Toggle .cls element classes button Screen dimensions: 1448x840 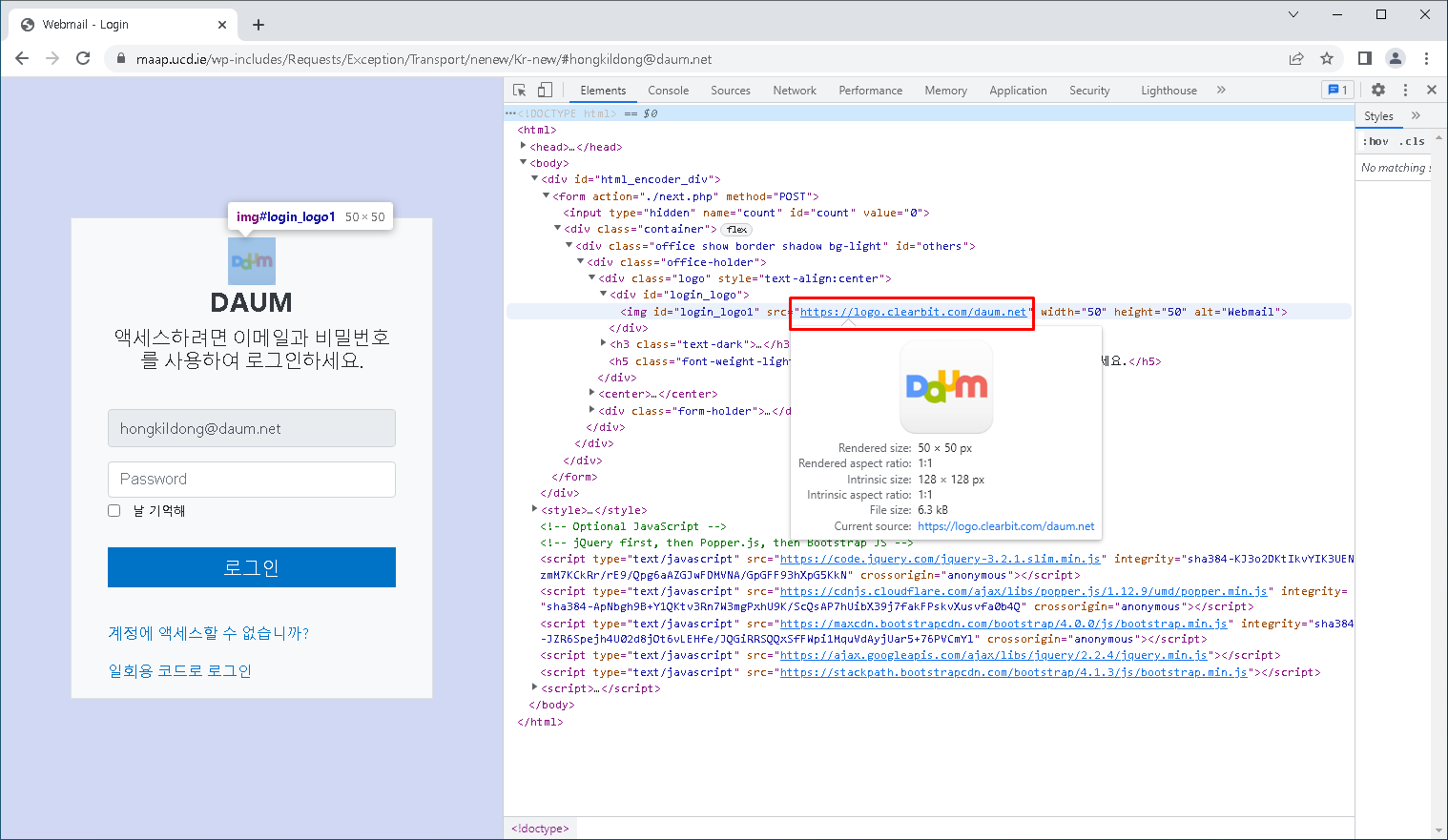1412,141
